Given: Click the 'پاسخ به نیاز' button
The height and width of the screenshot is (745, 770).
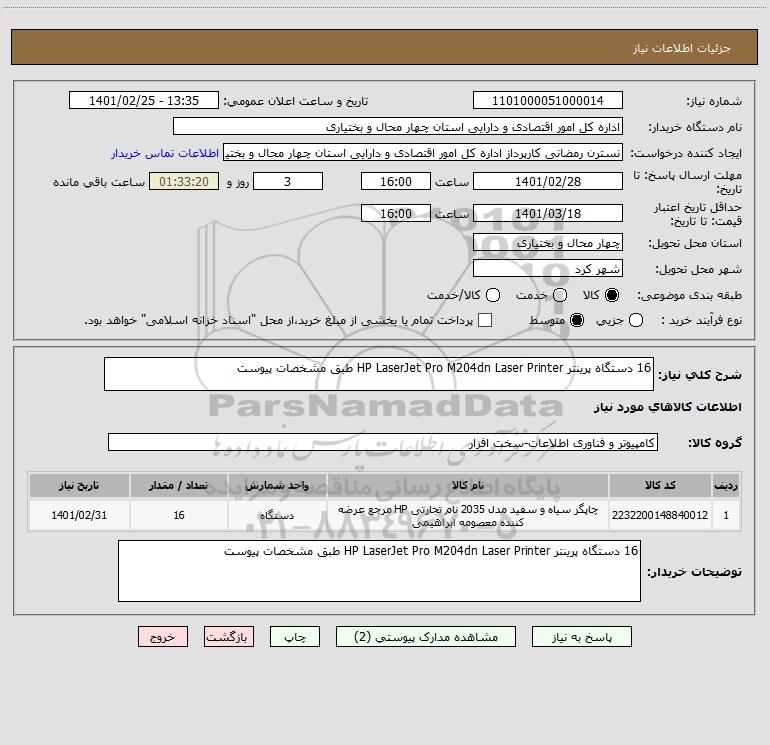Looking at the screenshot, I should click(581, 636).
